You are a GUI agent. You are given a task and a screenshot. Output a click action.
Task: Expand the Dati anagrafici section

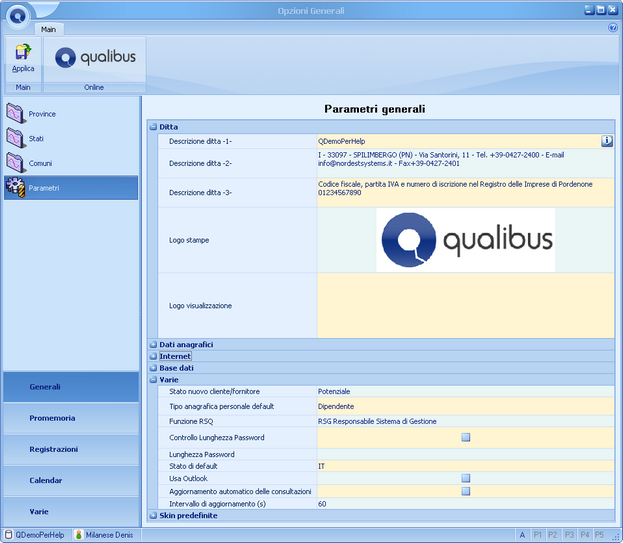tap(153, 344)
